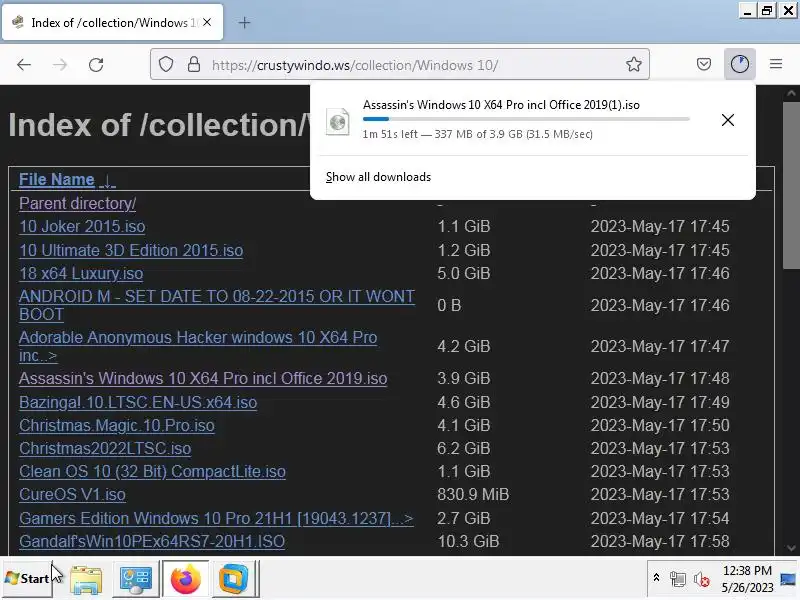Go back to the previous page
Image resolution: width=800 pixels, height=600 pixels.
coord(24,65)
